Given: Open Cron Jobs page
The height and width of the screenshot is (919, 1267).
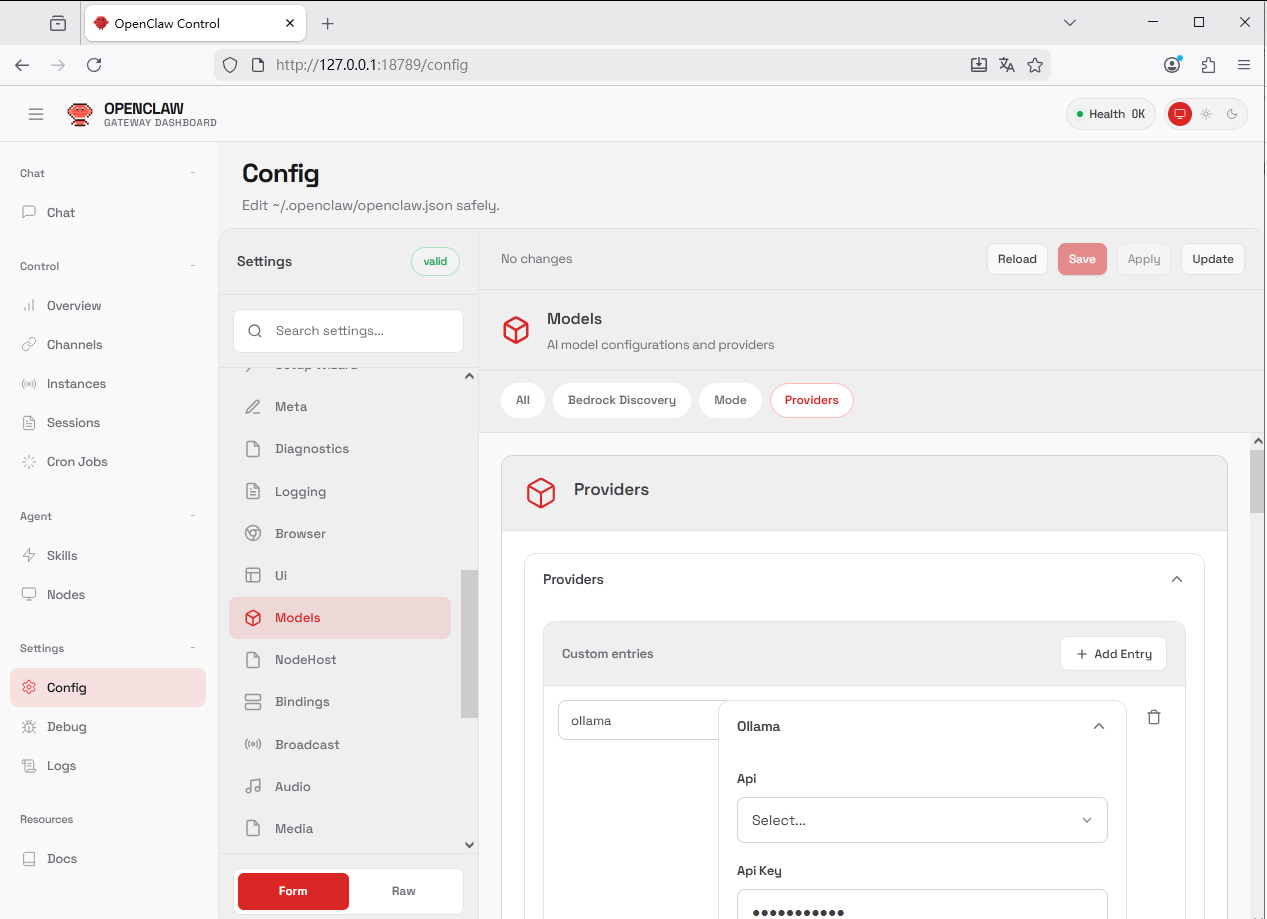Looking at the screenshot, I should point(108,461).
